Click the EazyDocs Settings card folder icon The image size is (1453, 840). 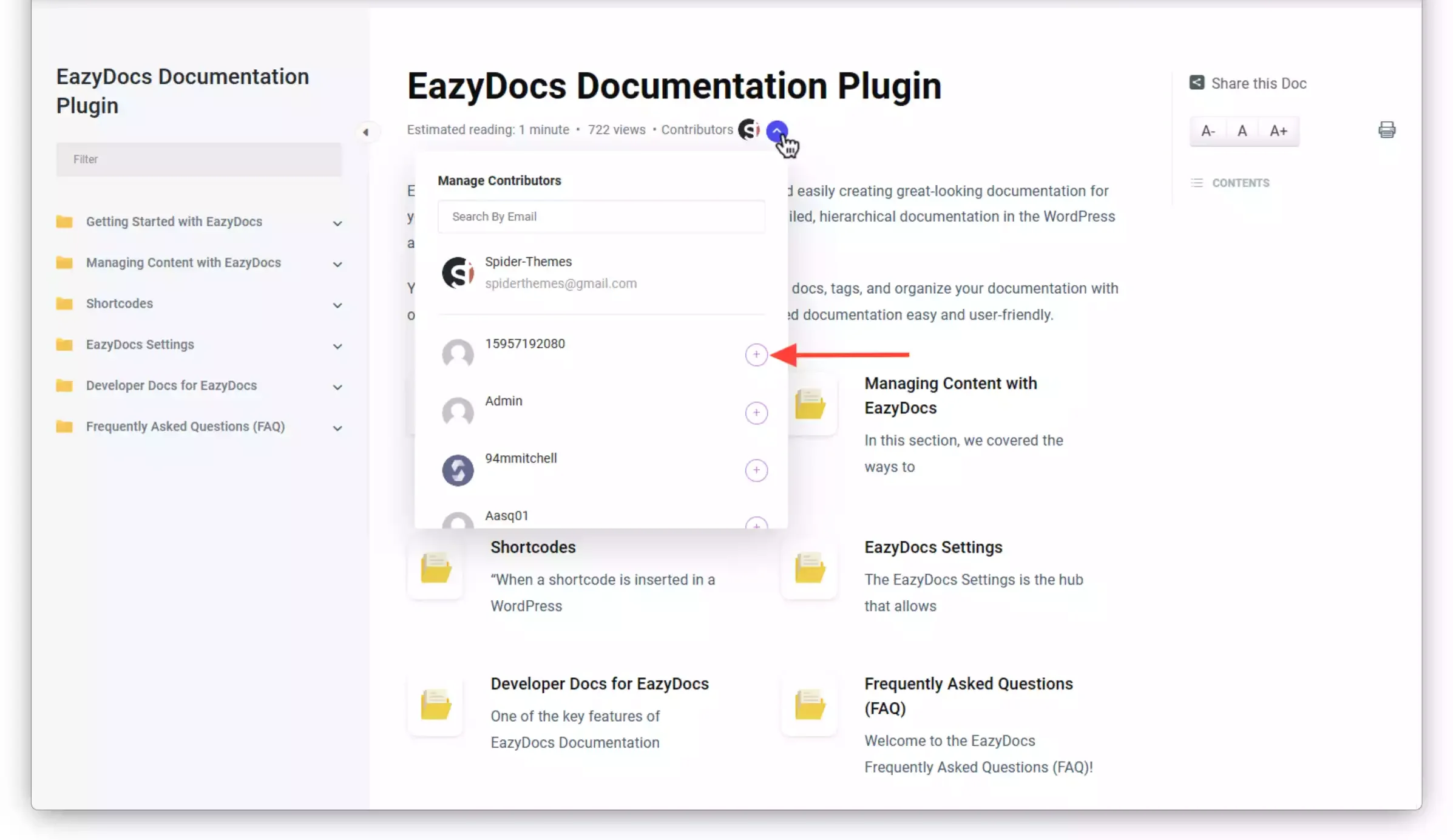click(x=810, y=567)
